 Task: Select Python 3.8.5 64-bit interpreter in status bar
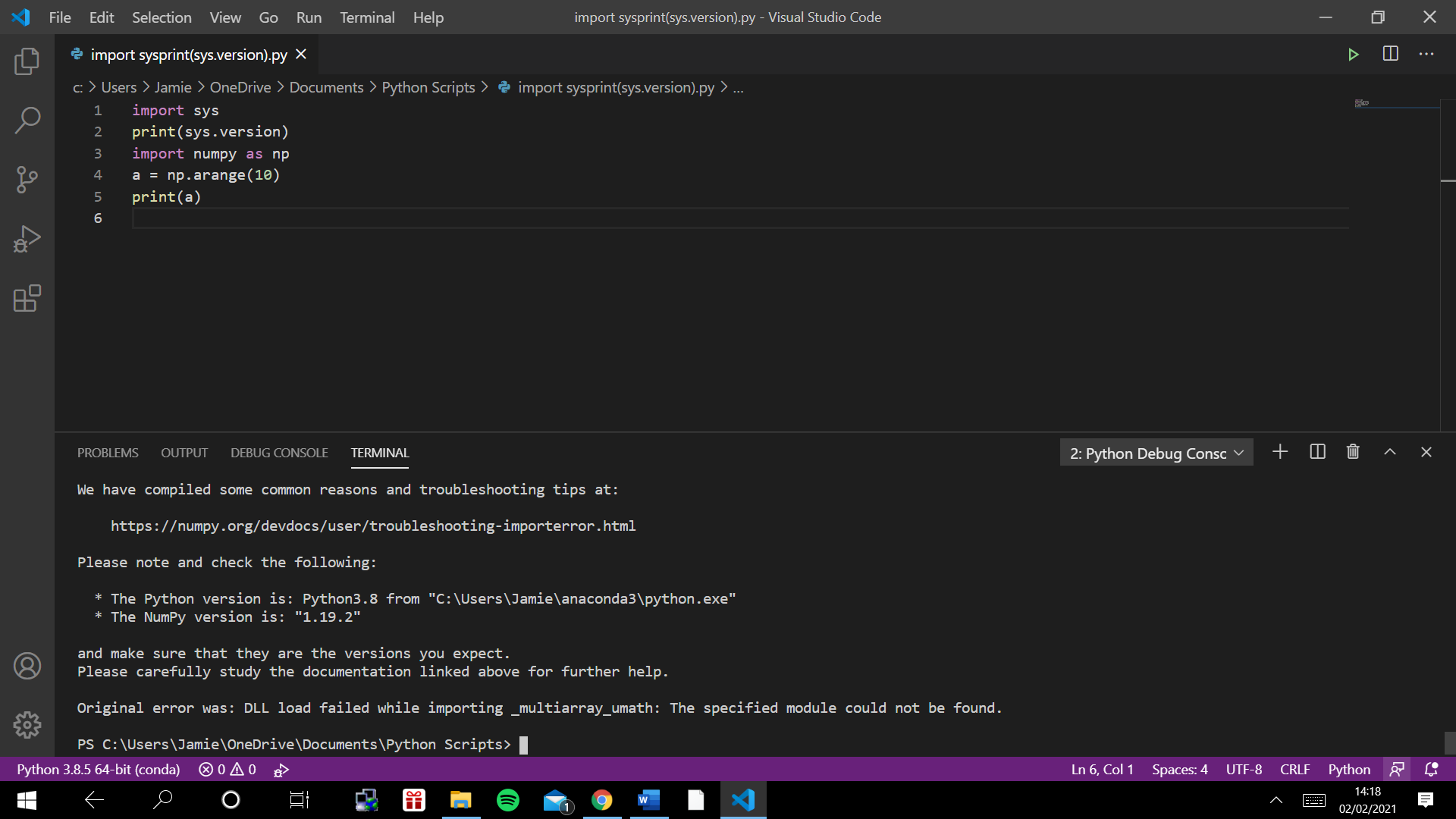click(99, 769)
